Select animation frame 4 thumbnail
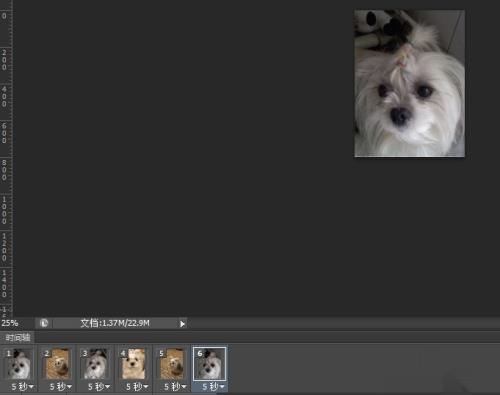Viewport: 500px width, 395px height. point(133,364)
